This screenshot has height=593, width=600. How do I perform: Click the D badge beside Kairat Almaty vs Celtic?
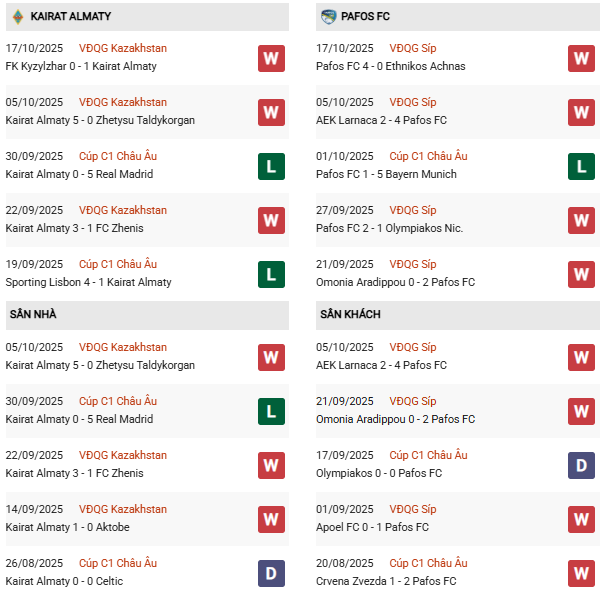[x=271, y=573]
